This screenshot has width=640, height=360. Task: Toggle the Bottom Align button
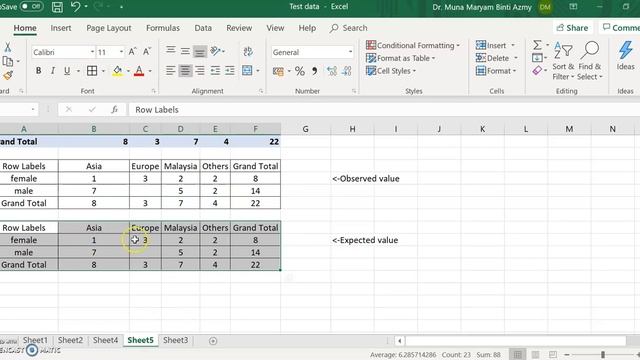tap(200, 51)
